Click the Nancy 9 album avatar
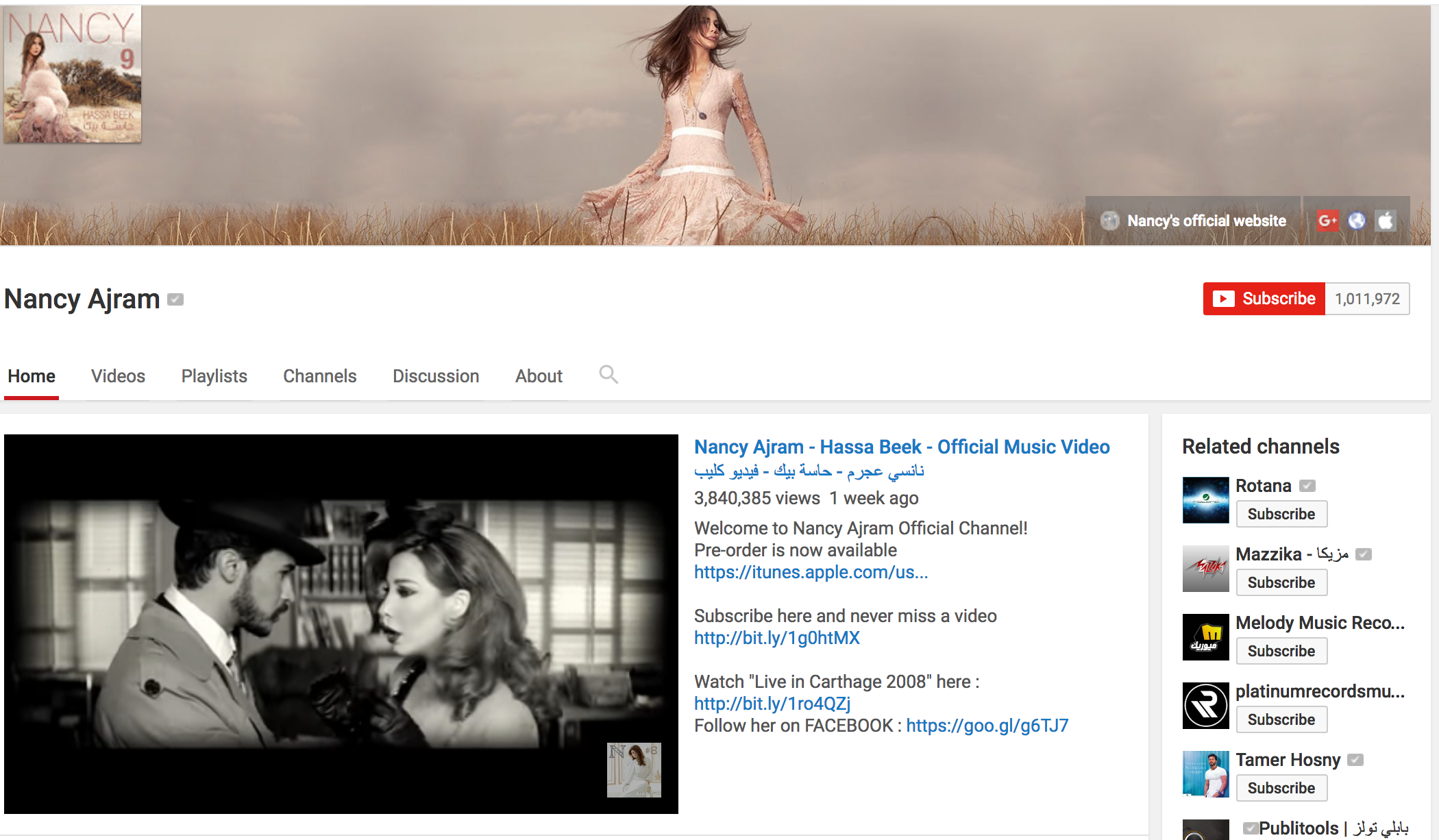Viewport: 1439px width, 840px height. pyautogui.click(x=73, y=74)
